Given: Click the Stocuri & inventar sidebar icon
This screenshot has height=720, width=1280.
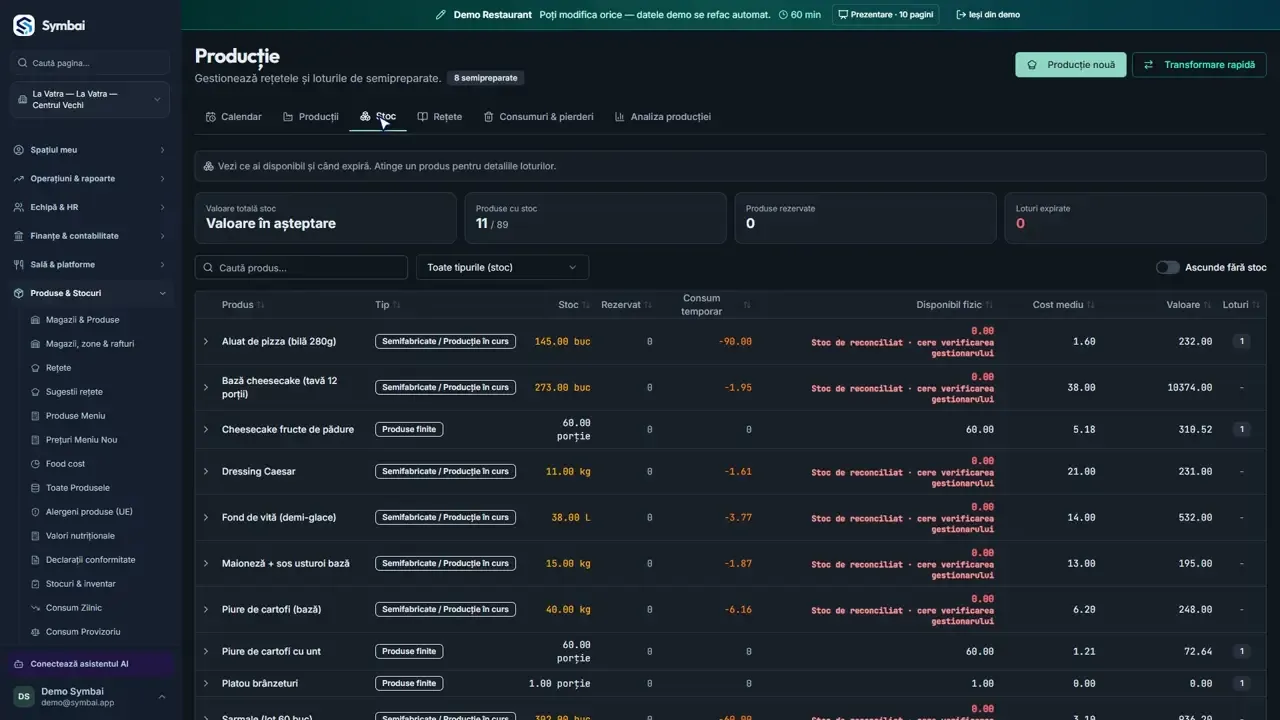Looking at the screenshot, I should pyautogui.click(x=35, y=584).
